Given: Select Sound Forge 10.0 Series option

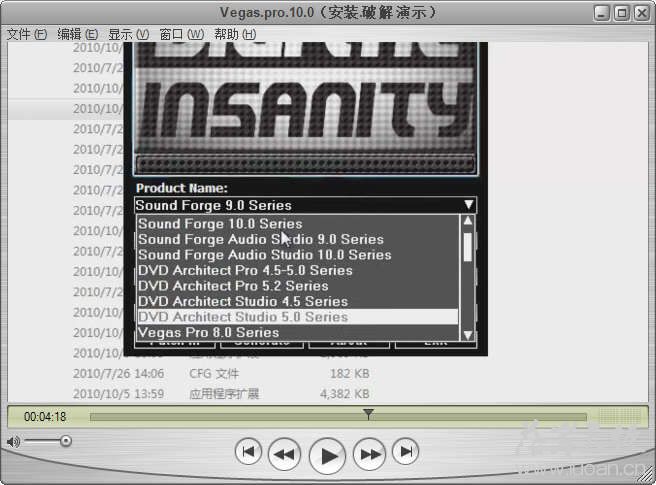Looking at the screenshot, I should point(297,224).
